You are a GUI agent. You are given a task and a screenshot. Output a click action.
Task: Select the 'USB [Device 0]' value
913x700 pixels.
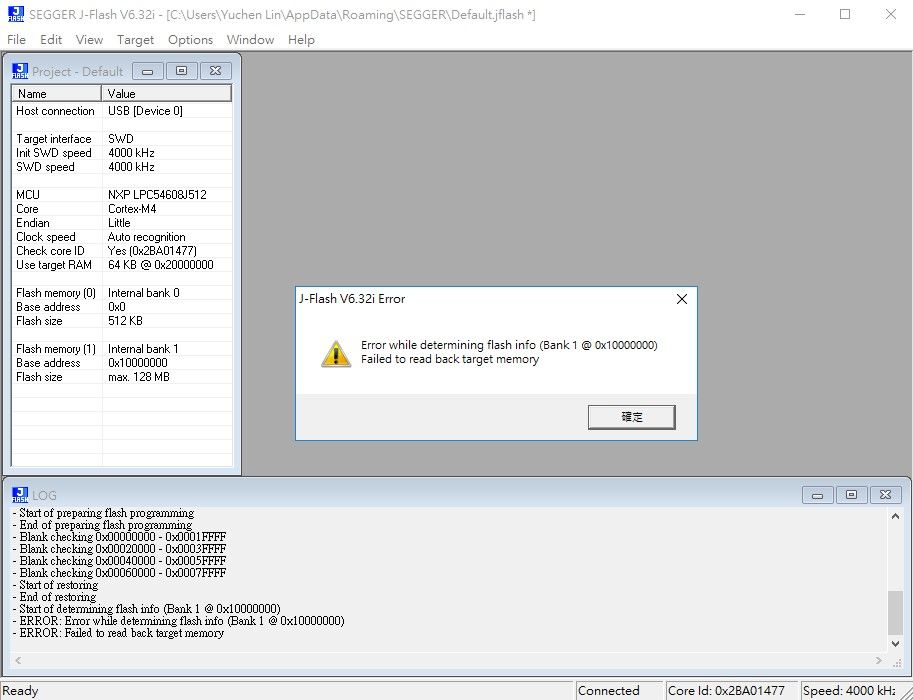coord(145,111)
